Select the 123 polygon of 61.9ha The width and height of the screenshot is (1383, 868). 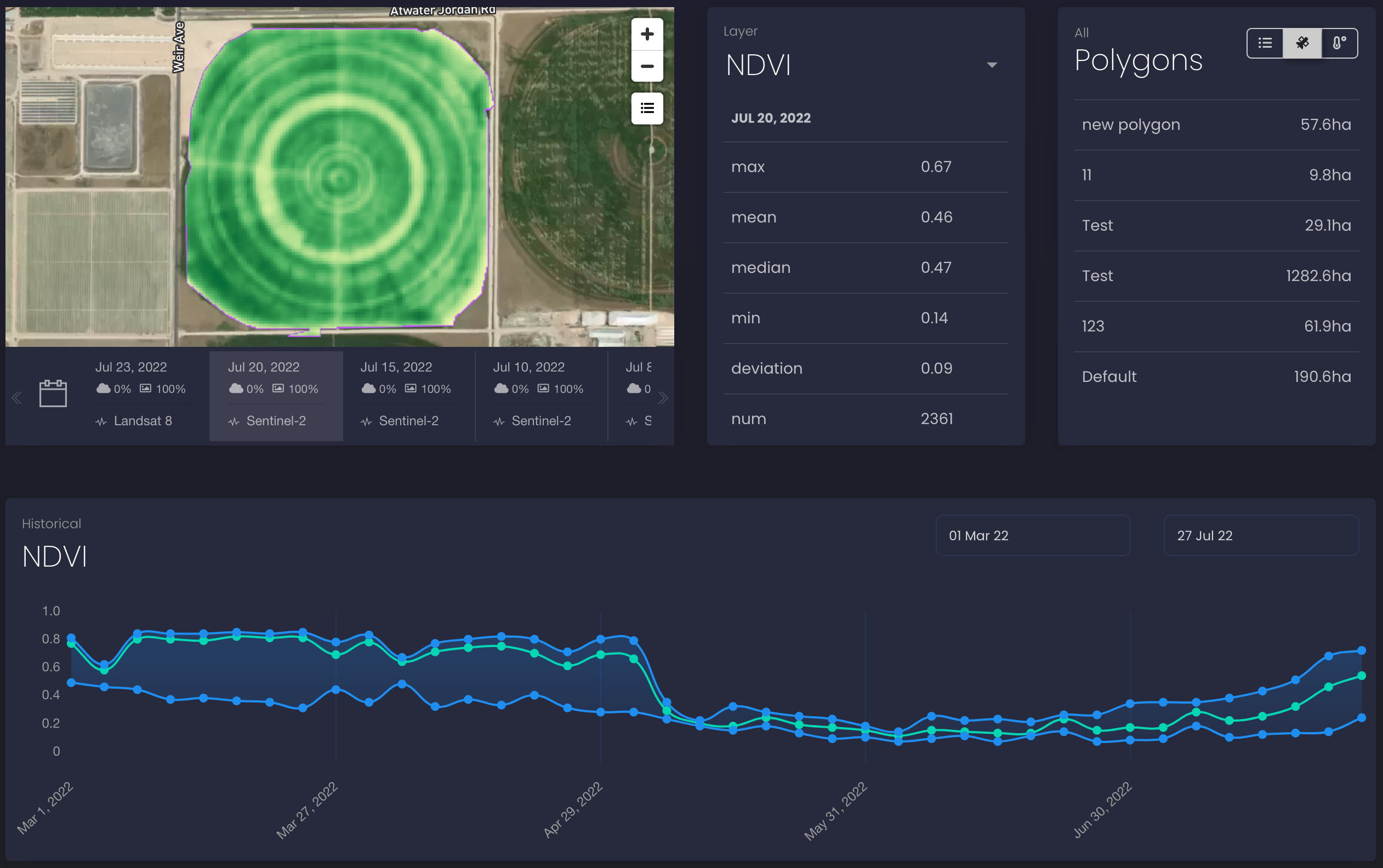1215,326
